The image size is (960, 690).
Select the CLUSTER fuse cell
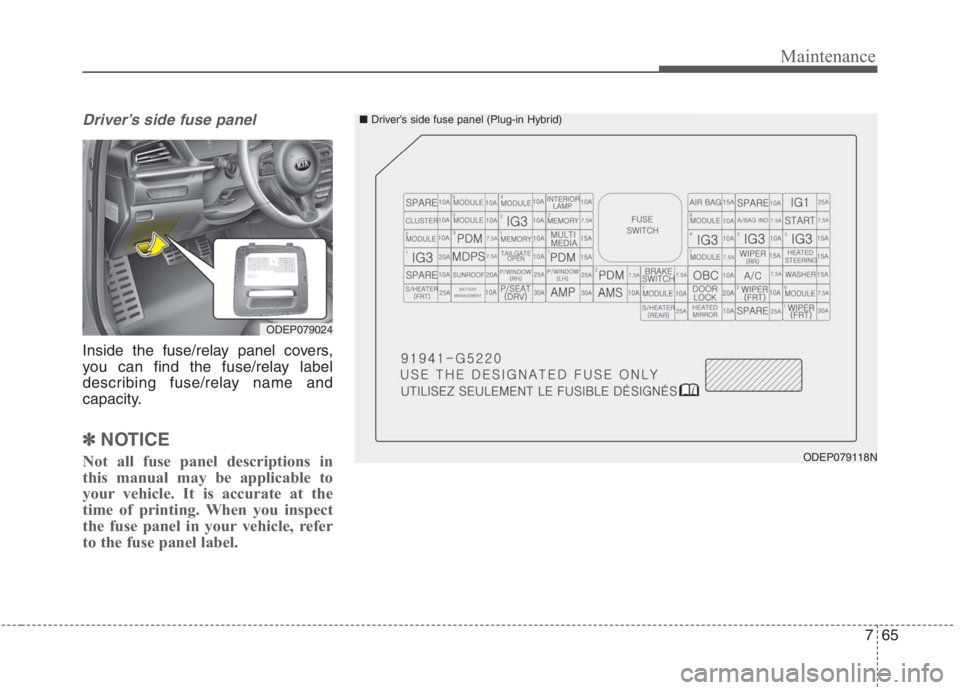click(420, 220)
